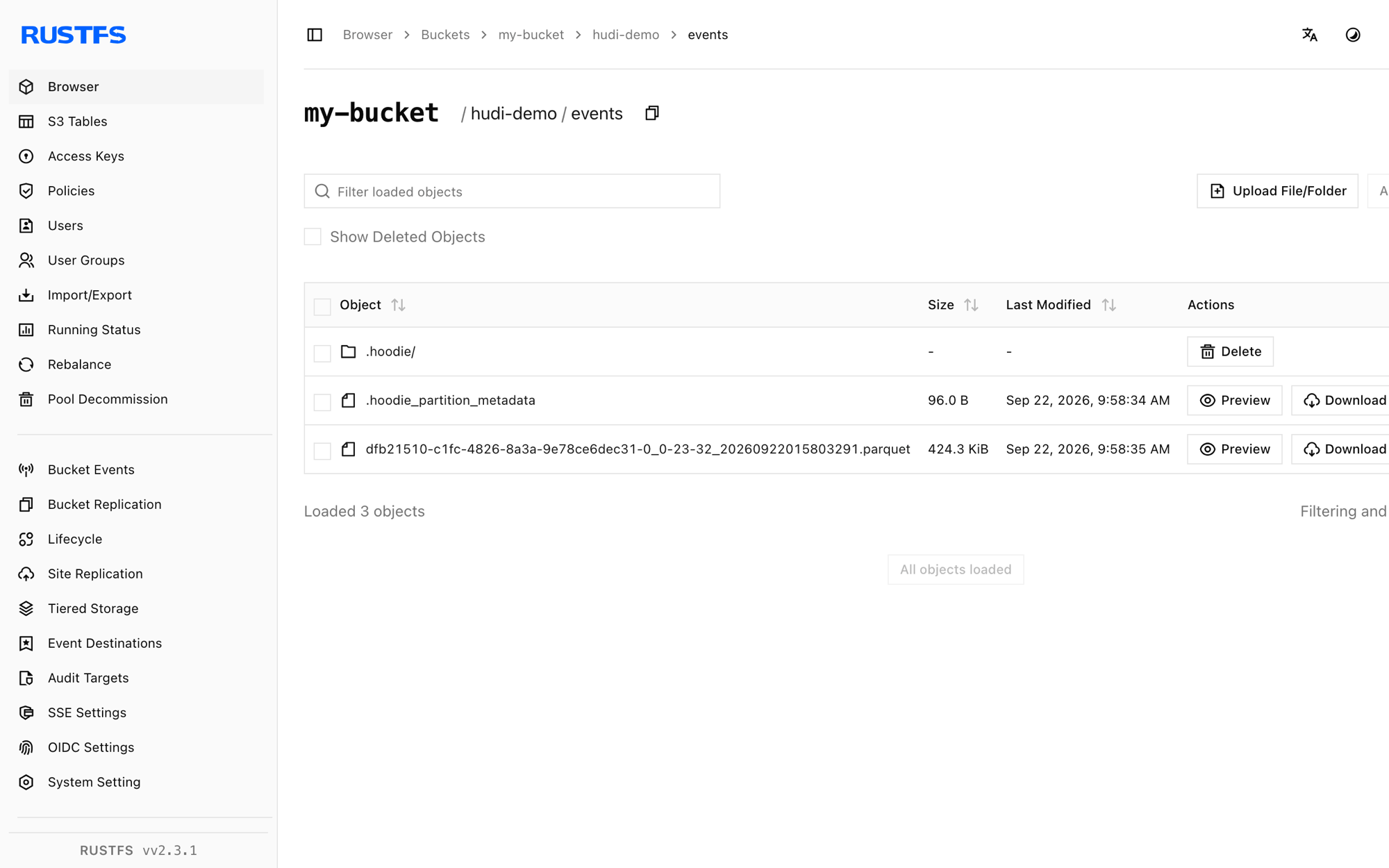Delete the .hoodie/ folder
The height and width of the screenshot is (868, 1389).
click(x=1230, y=351)
